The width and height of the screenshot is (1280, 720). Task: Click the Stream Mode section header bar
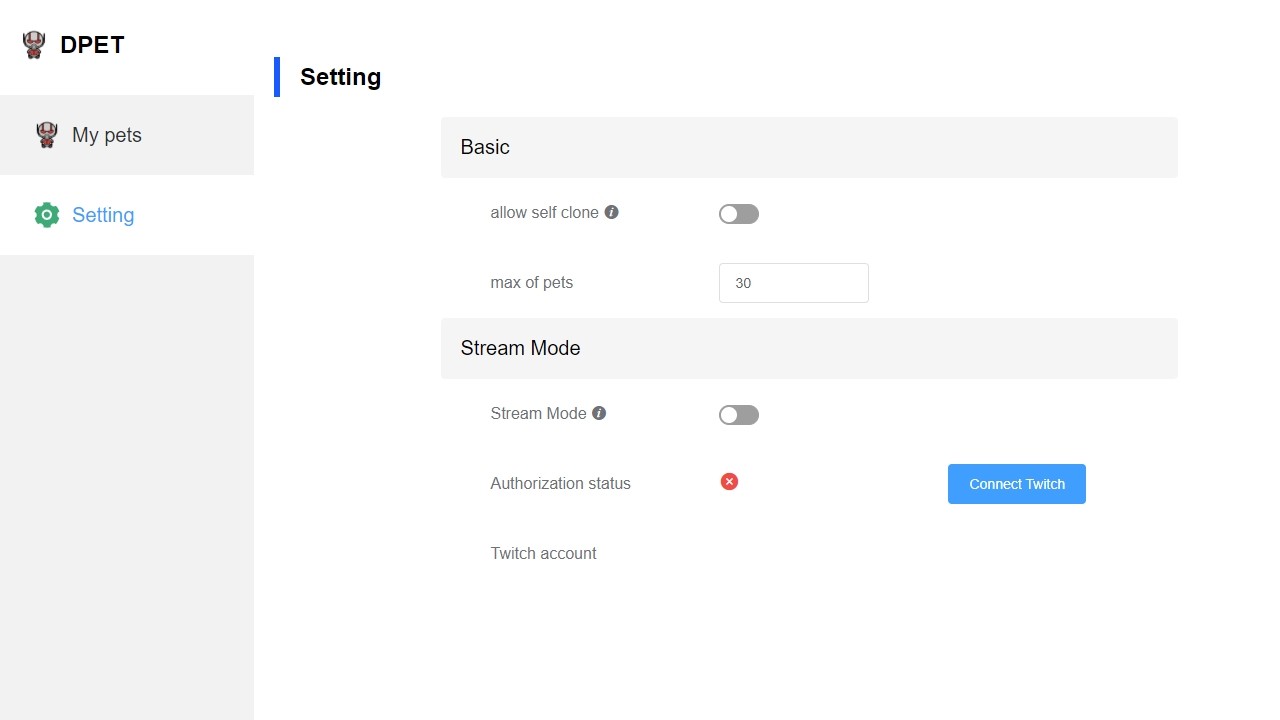point(809,348)
